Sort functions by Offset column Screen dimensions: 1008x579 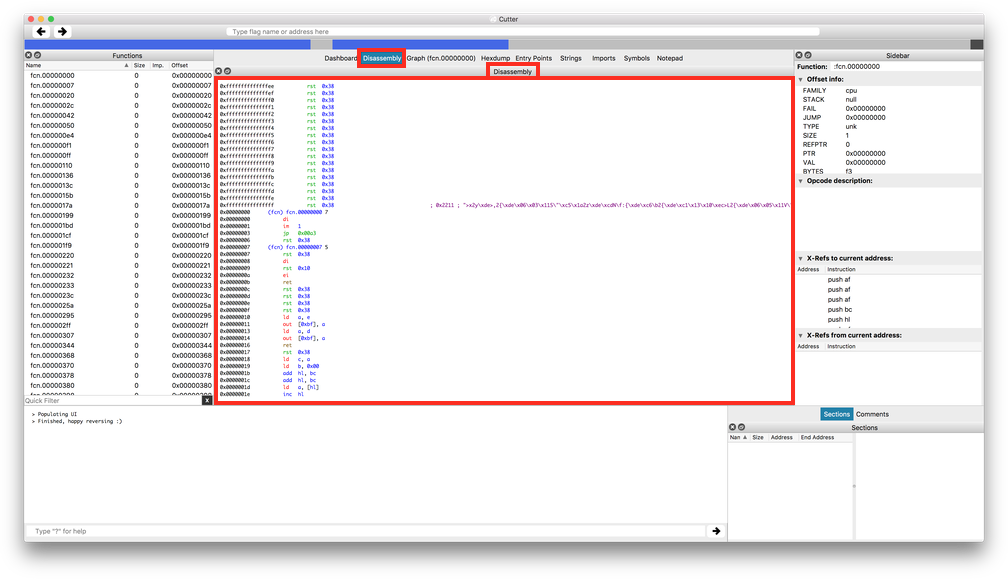coord(190,66)
